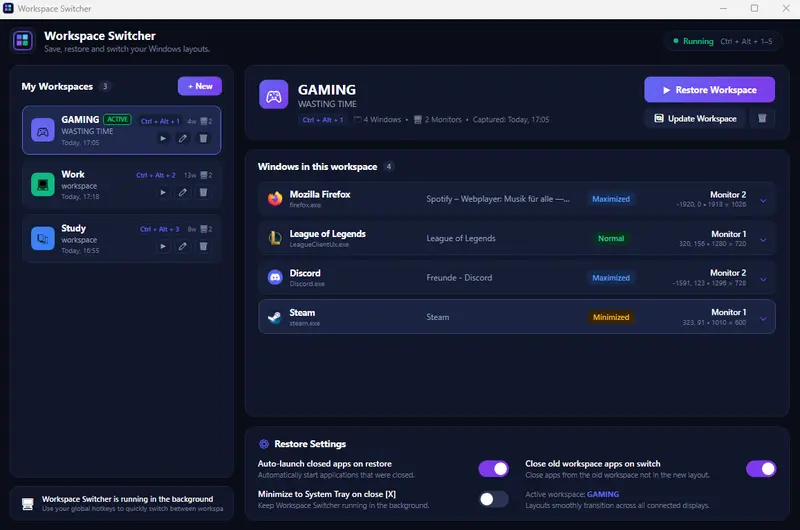This screenshot has height=530, width=800.
Task: Delete the GAMING workspace from the list
Action: coord(203,138)
